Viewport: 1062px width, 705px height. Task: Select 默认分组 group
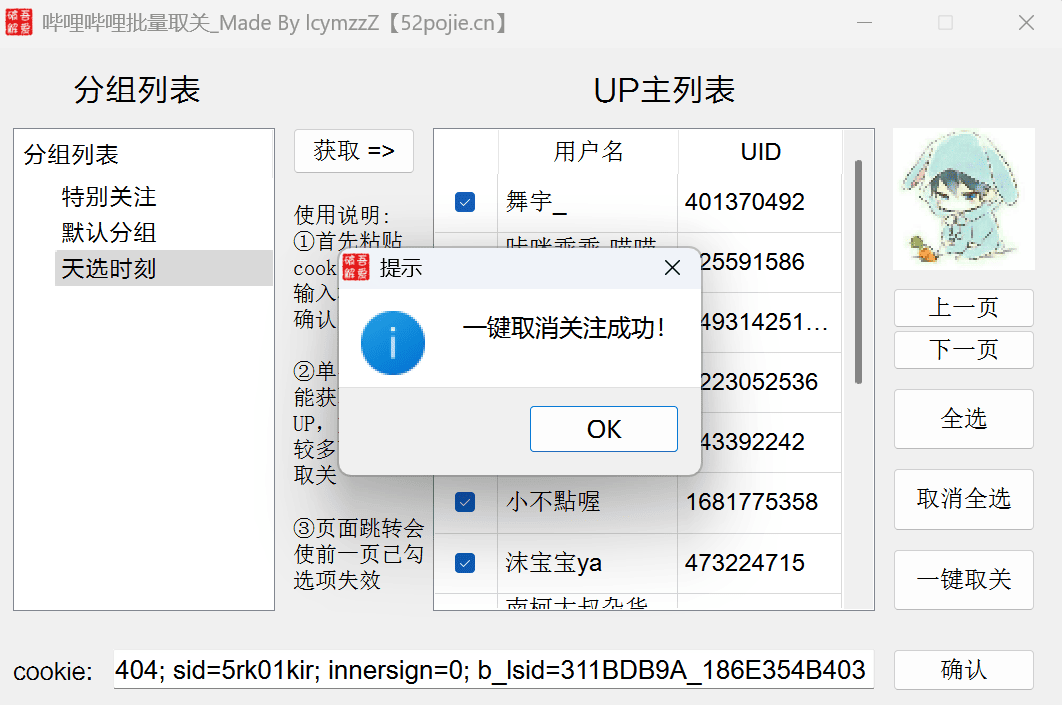(x=109, y=233)
